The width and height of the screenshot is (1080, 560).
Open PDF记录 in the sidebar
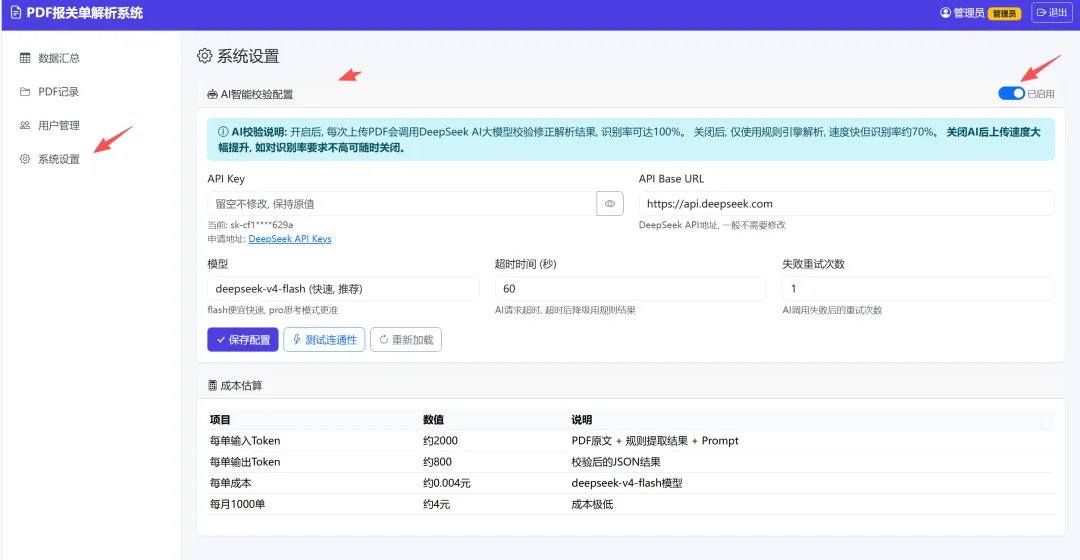coord(58,92)
